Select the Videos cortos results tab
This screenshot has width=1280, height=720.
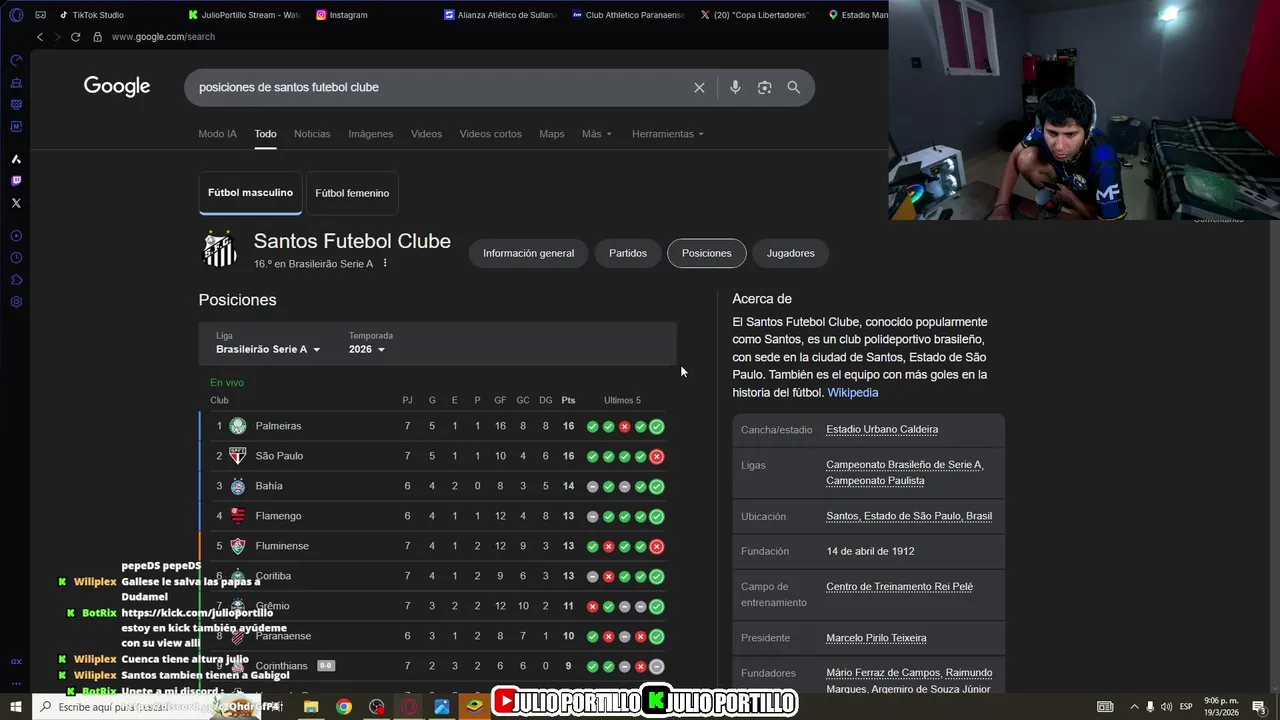tap(490, 134)
